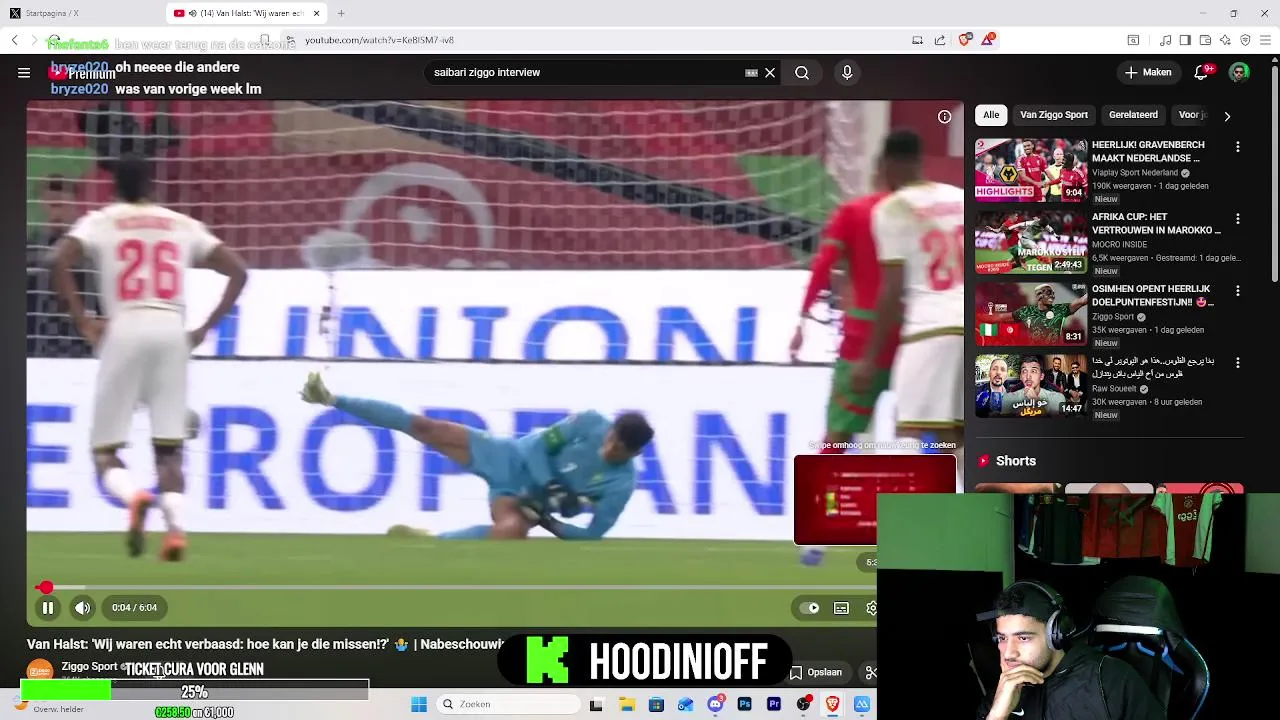Click the video progress bar scrubber
The height and width of the screenshot is (720, 1280).
point(44,587)
